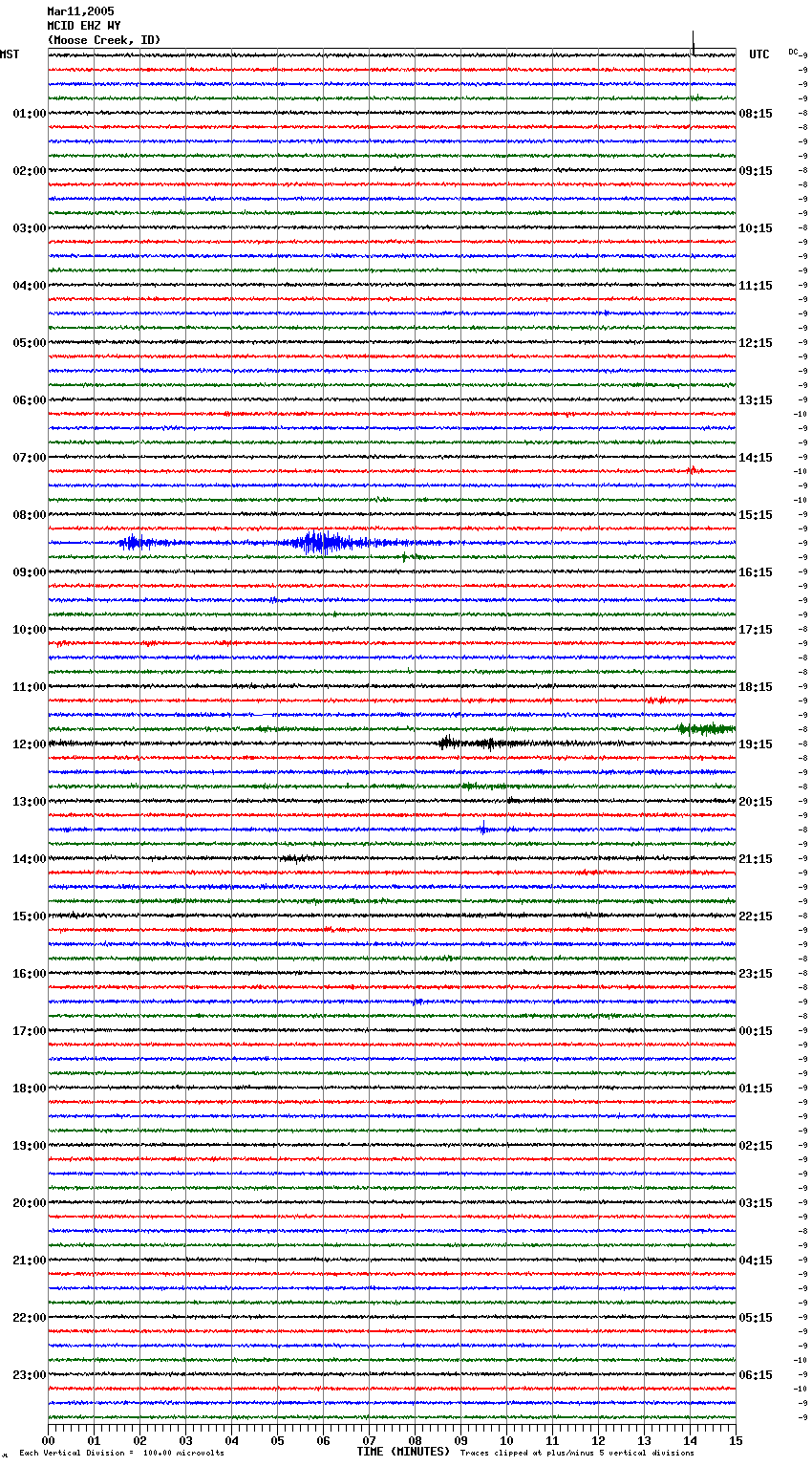Click the 21:00 MST time label
The height and width of the screenshot is (1466, 812).
[x=30, y=1261]
